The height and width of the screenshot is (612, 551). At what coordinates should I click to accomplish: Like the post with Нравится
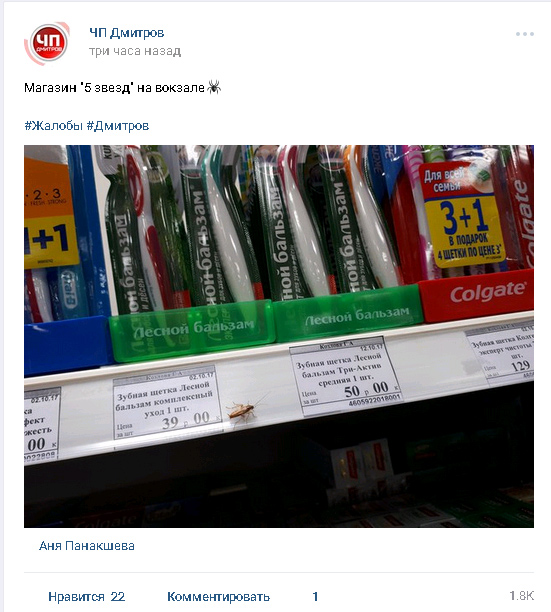click(x=76, y=596)
